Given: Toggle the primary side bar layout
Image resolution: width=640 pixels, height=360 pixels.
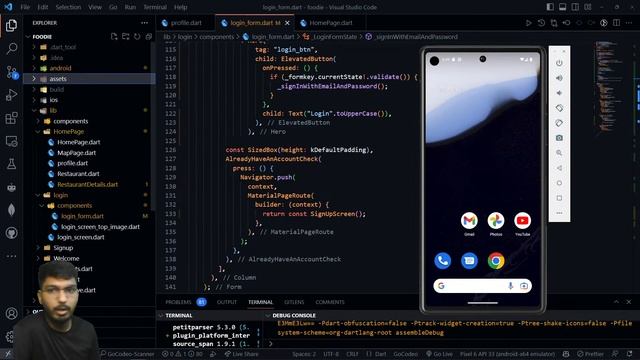Looking at the screenshot, I should point(550,7).
